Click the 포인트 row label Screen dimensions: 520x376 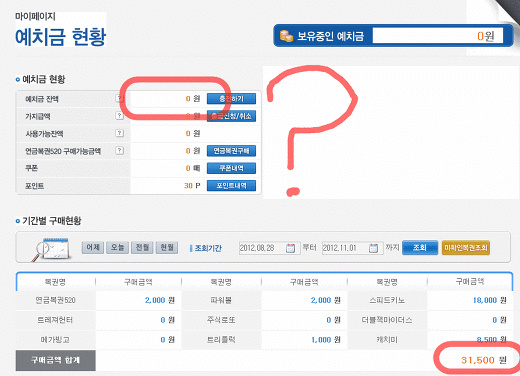click(x=35, y=186)
